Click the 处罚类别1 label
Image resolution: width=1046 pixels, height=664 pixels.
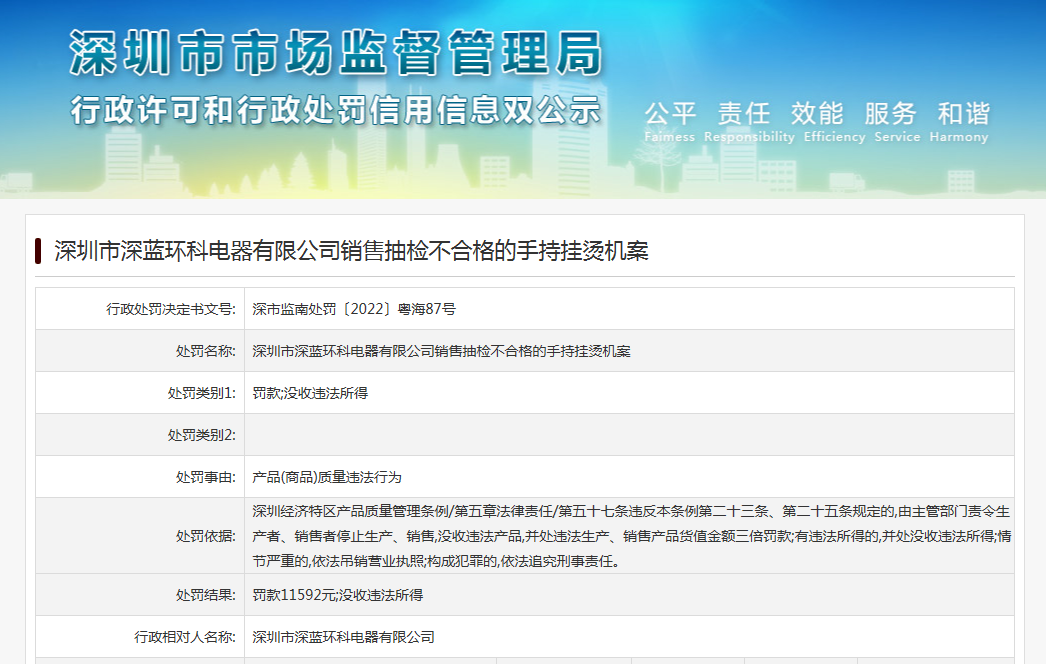pos(201,393)
